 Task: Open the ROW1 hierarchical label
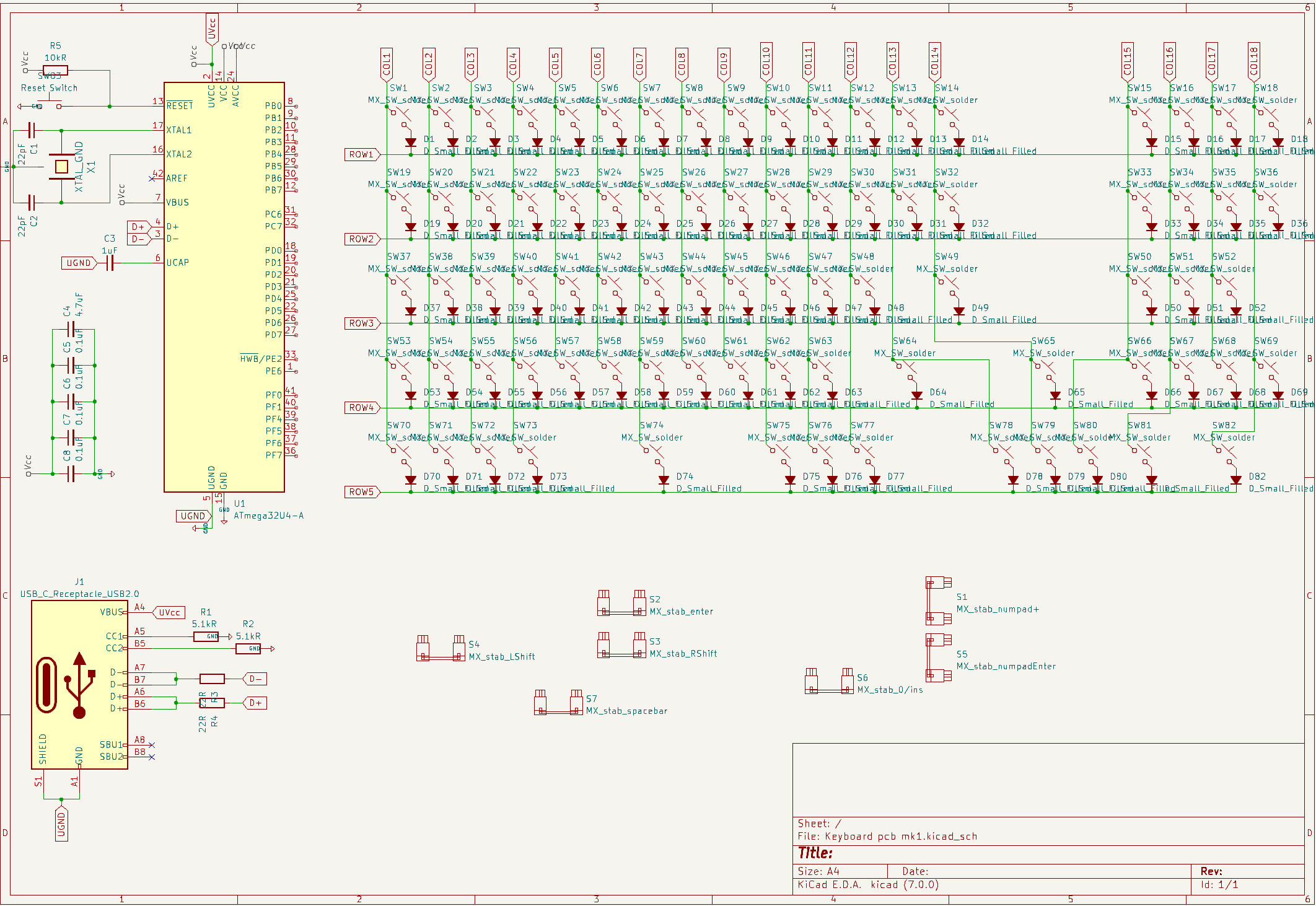click(362, 154)
